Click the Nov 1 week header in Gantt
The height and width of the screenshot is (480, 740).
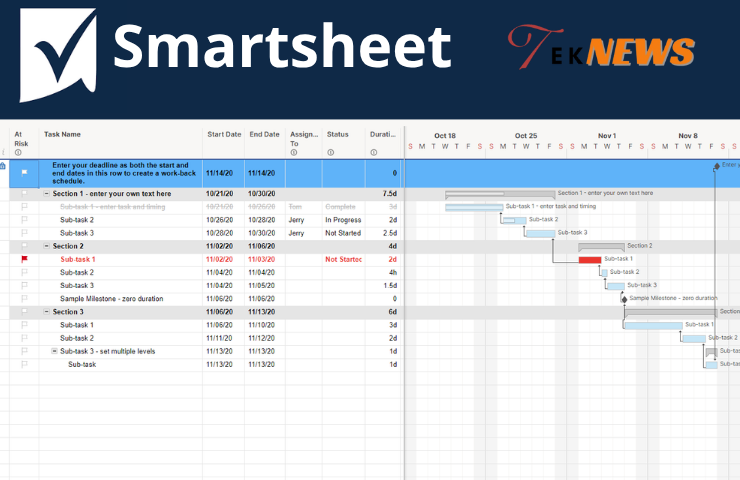[607, 135]
